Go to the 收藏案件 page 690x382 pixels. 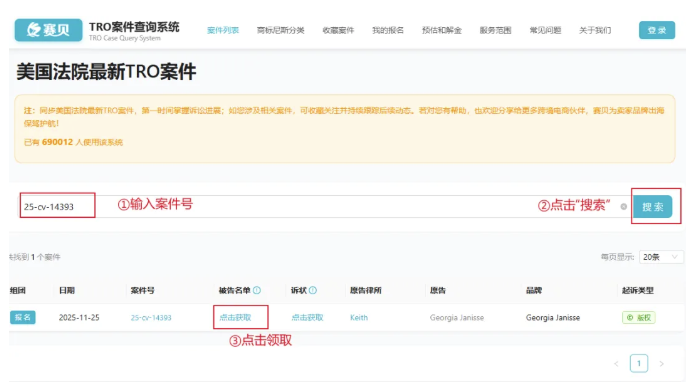coord(338,30)
